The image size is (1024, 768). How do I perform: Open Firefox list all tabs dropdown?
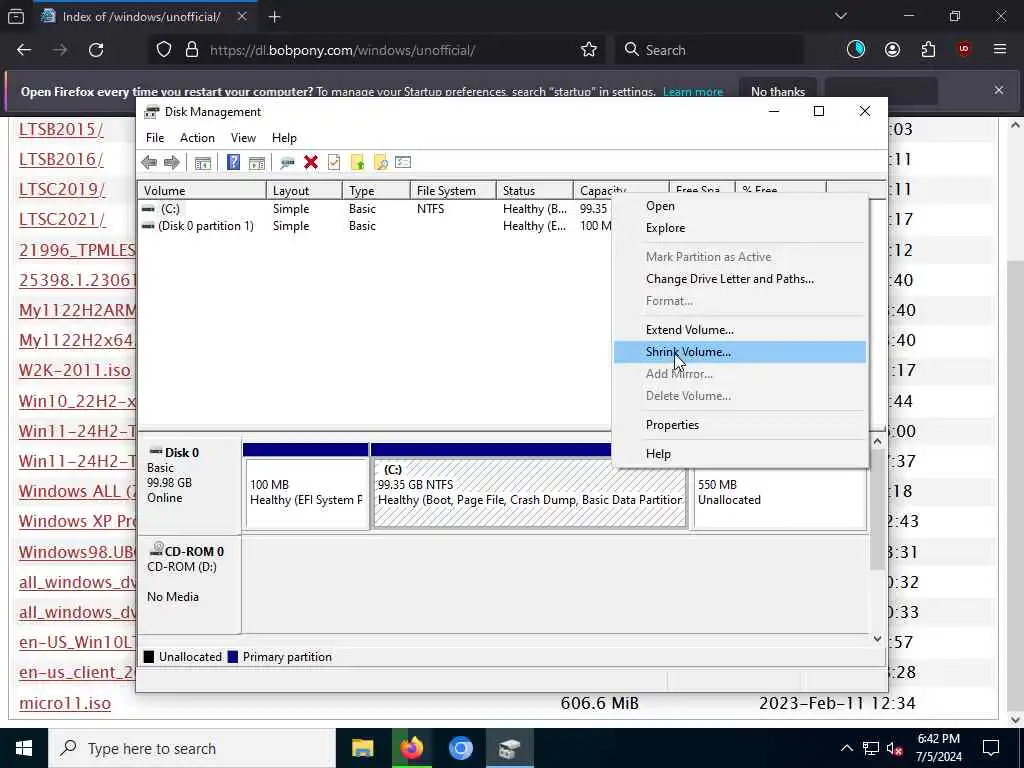point(840,16)
